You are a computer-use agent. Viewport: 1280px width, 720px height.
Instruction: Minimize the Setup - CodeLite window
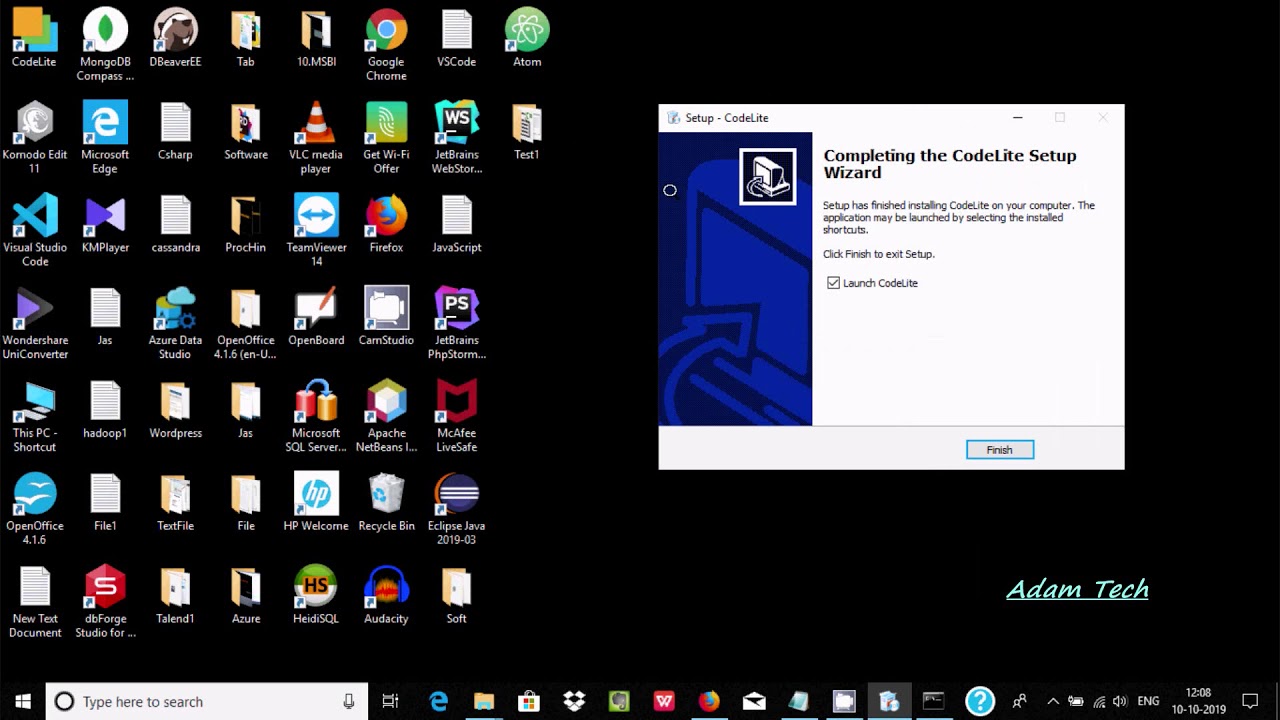tap(1018, 118)
